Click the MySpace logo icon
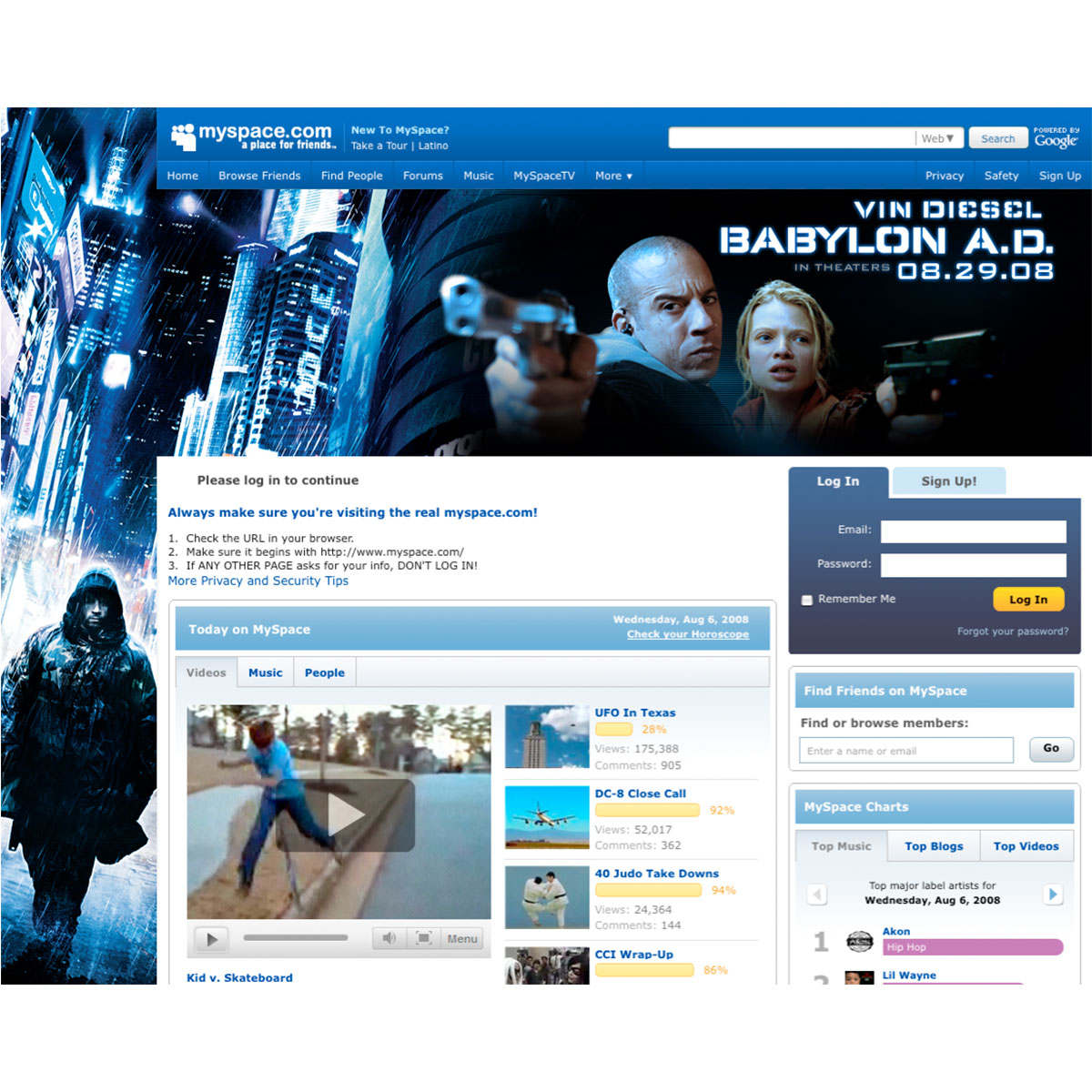1092x1092 pixels. (x=184, y=136)
